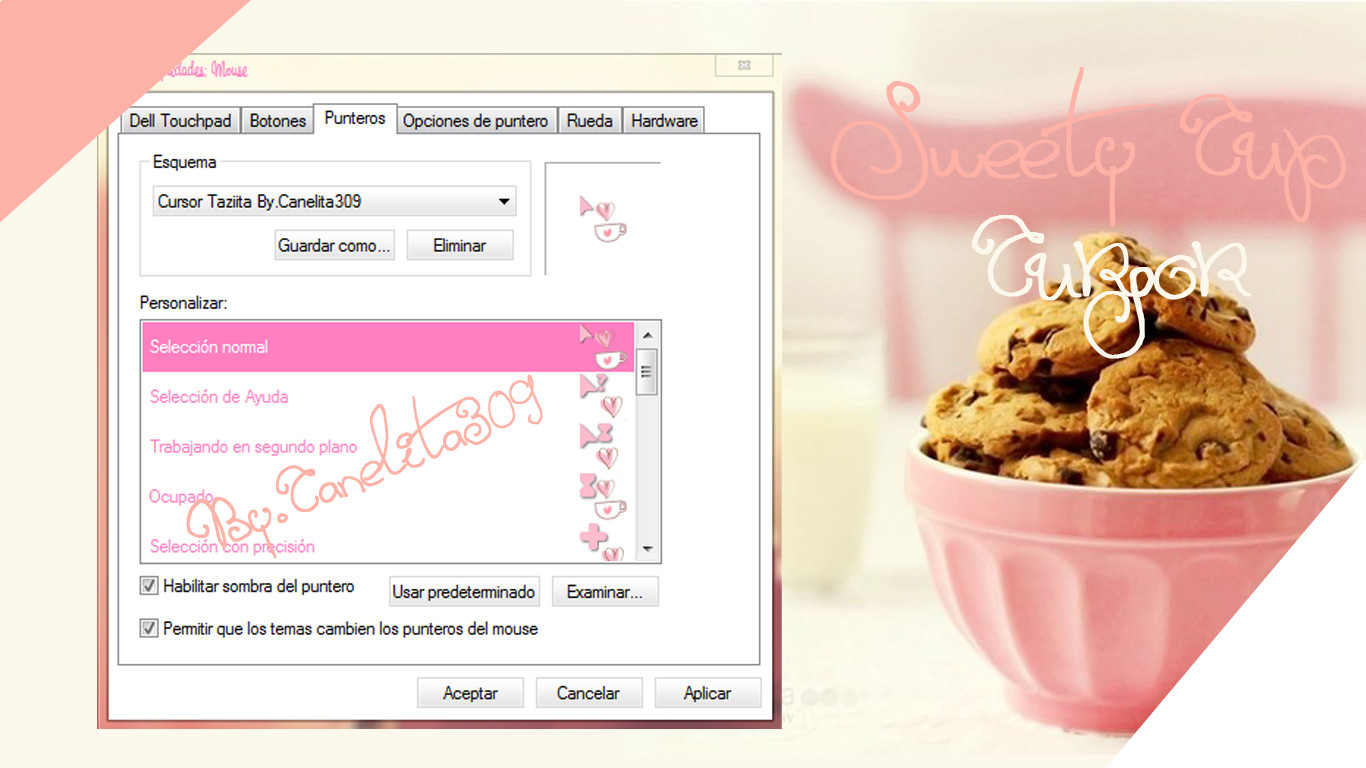Click the Ocupado hourglass cursor icon

coord(603,496)
